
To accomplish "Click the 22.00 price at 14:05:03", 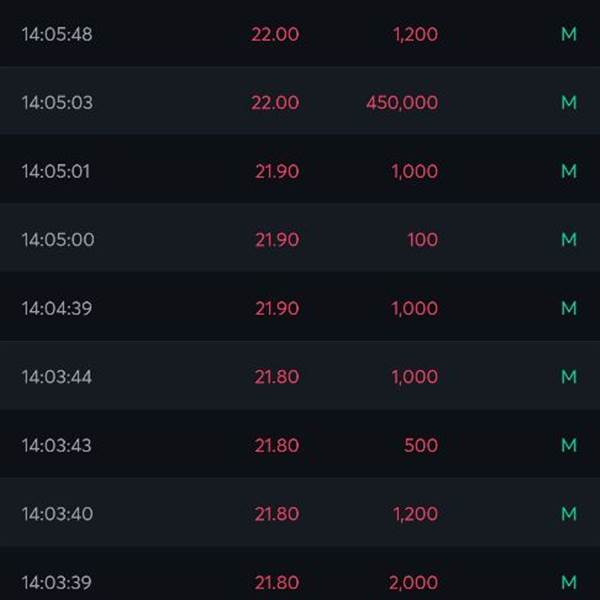I will 275,103.
